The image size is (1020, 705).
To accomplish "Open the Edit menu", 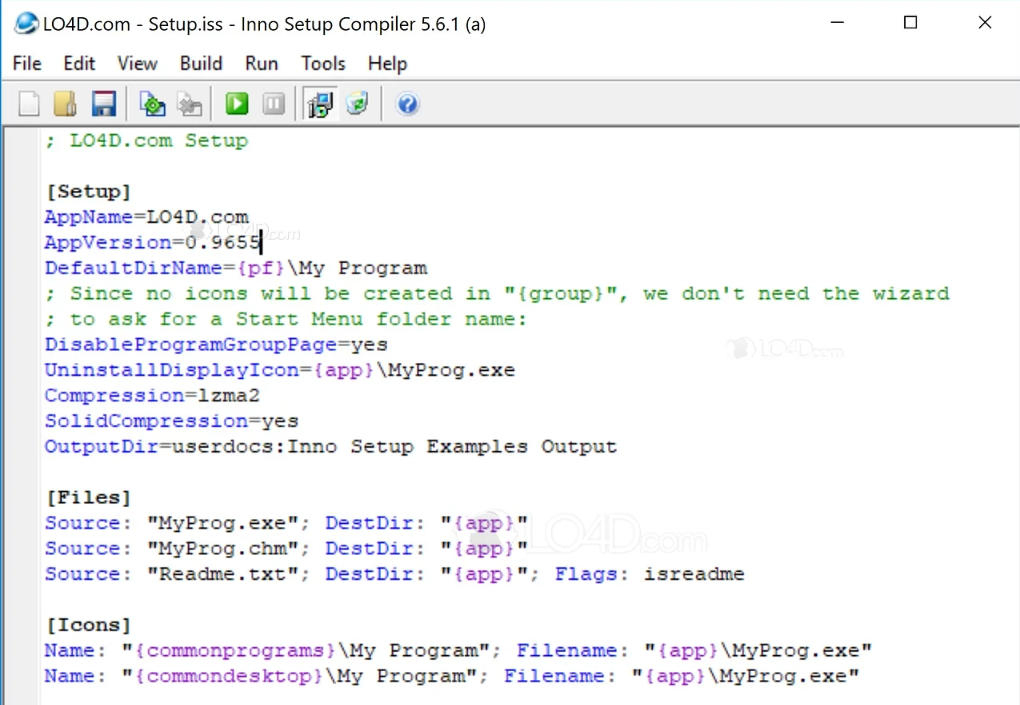I will click(x=79, y=63).
